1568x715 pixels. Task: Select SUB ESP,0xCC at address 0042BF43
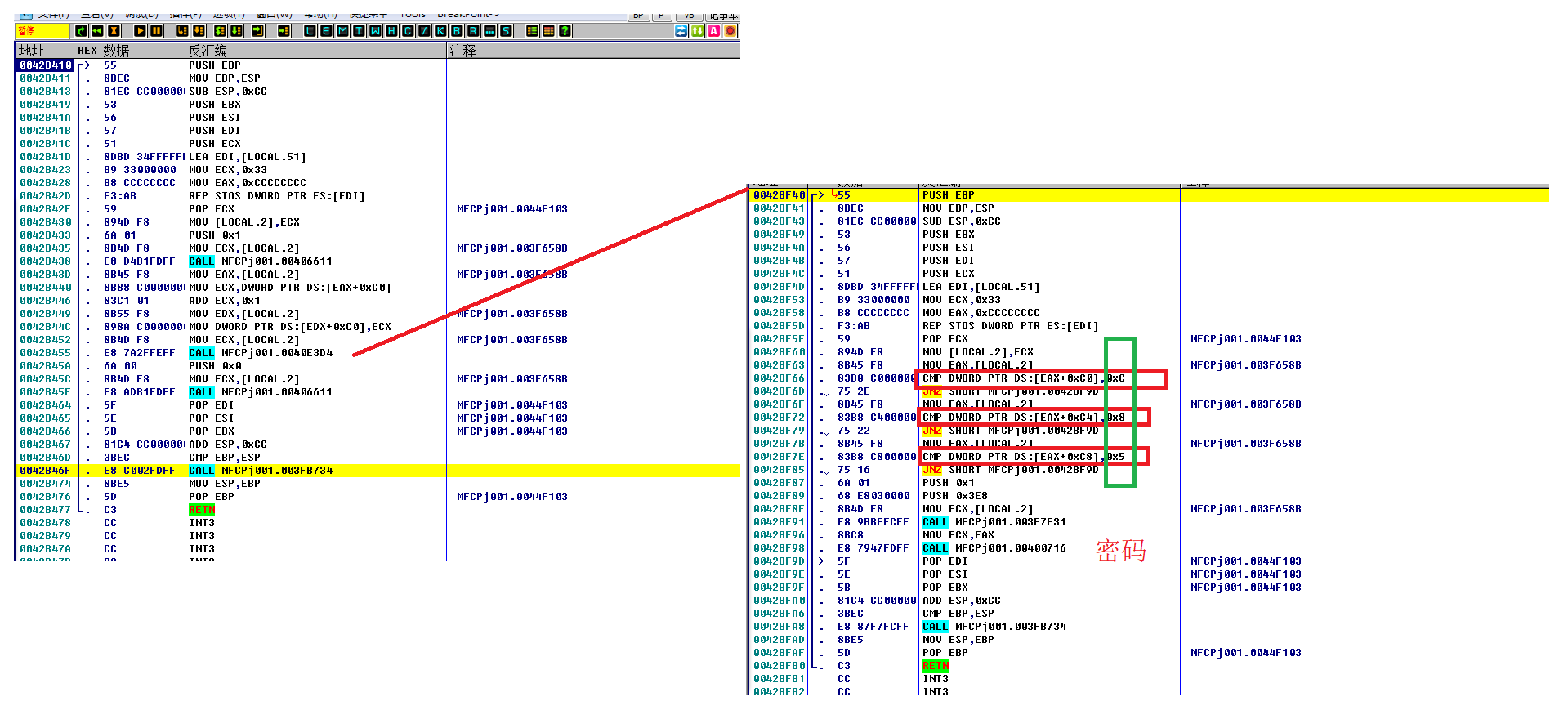pyautogui.click(x=962, y=221)
